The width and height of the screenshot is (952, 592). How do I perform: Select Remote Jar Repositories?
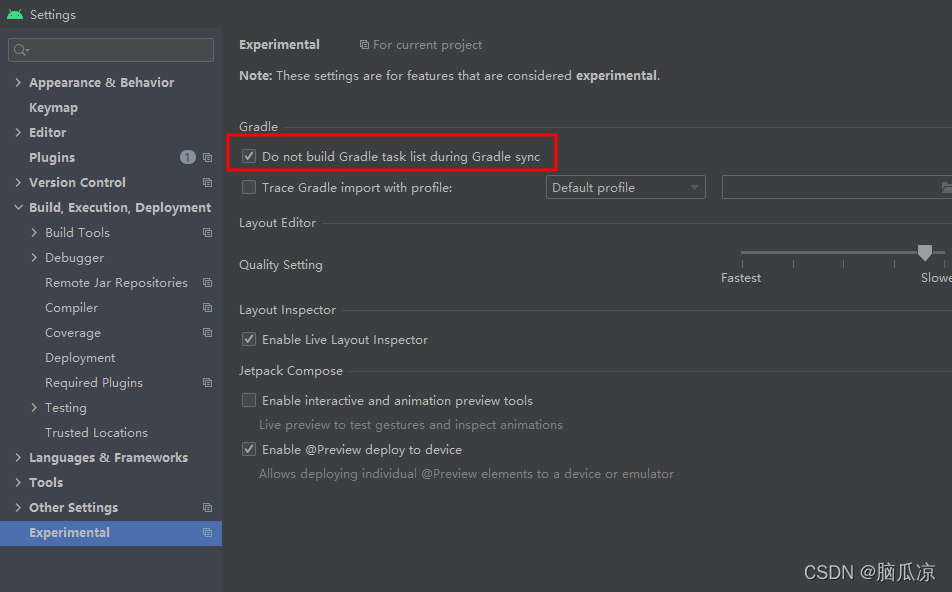[116, 282]
